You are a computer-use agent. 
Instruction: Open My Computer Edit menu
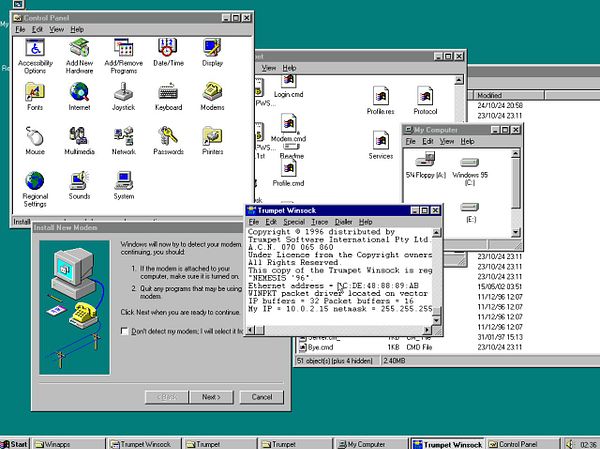tap(428, 142)
